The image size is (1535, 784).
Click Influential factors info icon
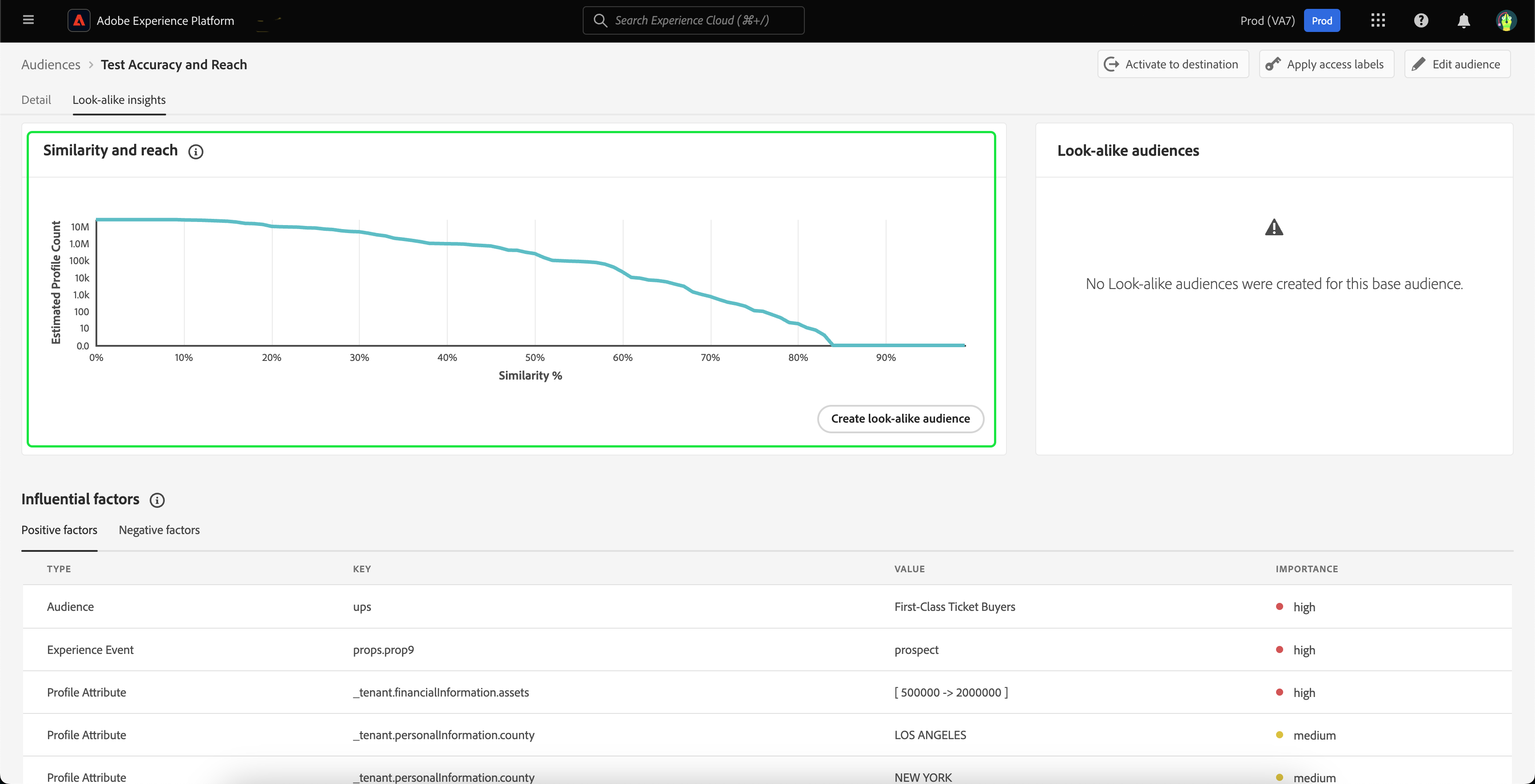[x=157, y=500]
